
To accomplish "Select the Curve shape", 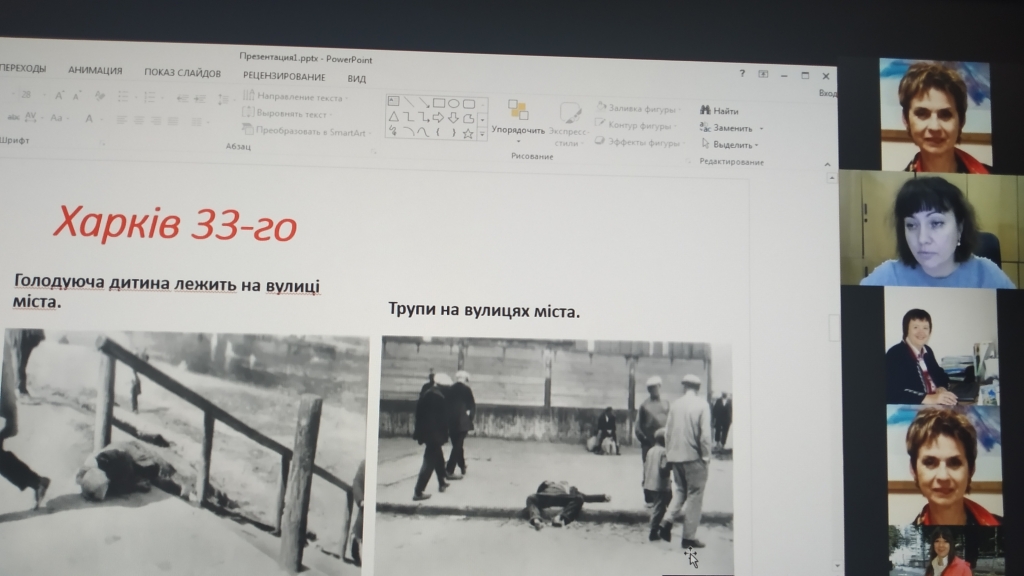I will [423, 132].
